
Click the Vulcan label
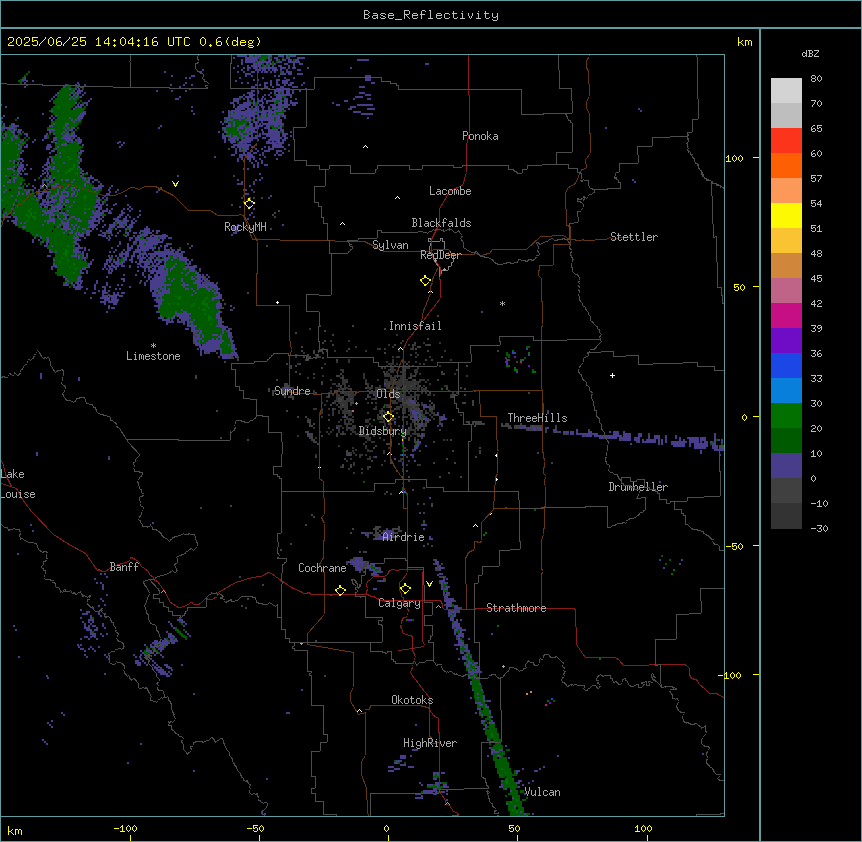542,792
